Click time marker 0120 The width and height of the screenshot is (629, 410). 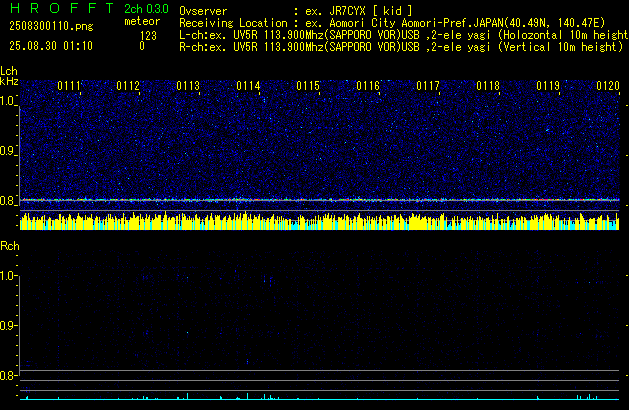pos(608,86)
